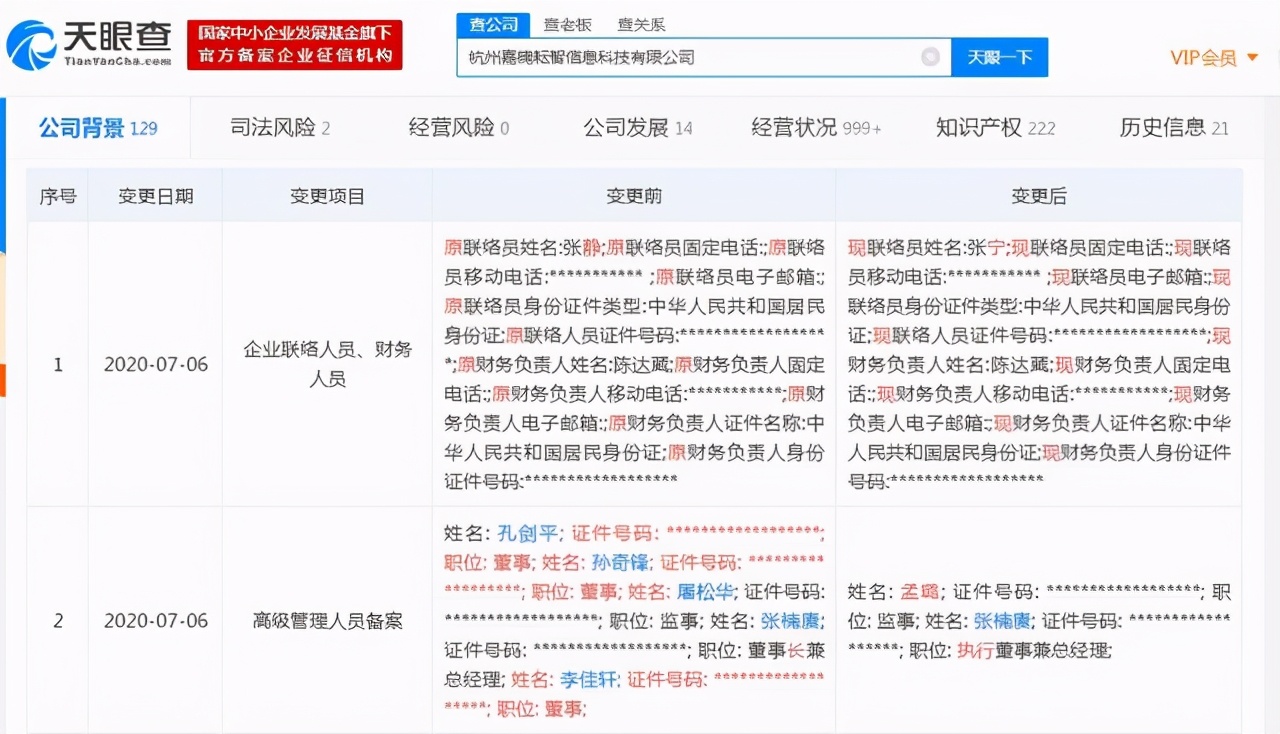Screen dimensions: 1280x734
Task: Select the 查公司 search tab
Action: pyautogui.click(x=492, y=24)
